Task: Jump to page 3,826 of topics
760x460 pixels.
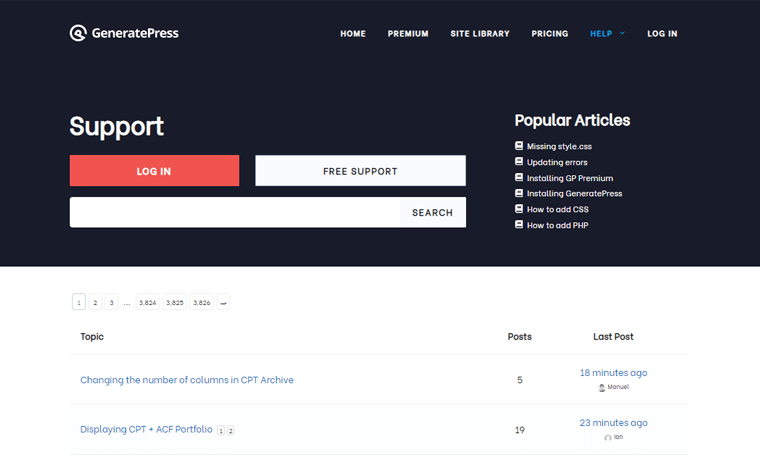Action: [202, 302]
